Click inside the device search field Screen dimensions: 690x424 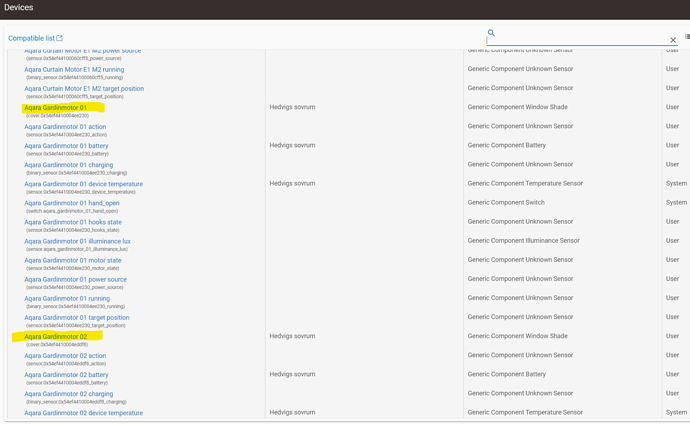coord(575,41)
